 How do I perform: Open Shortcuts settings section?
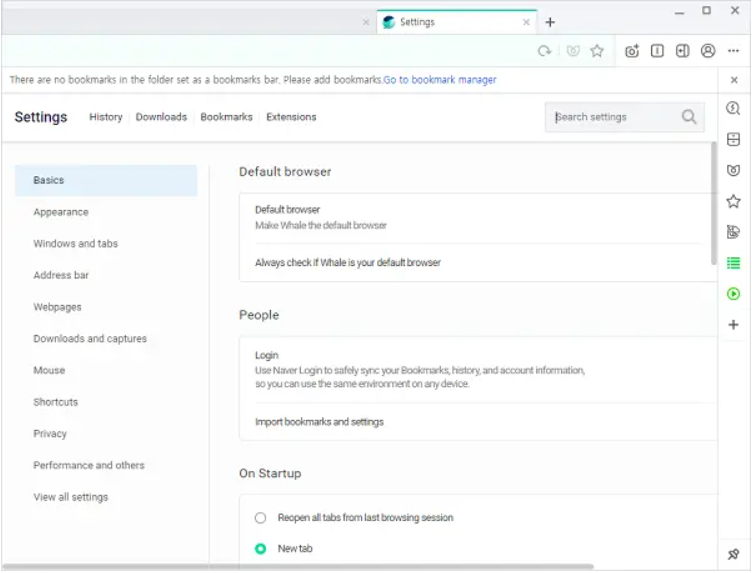tap(55, 402)
